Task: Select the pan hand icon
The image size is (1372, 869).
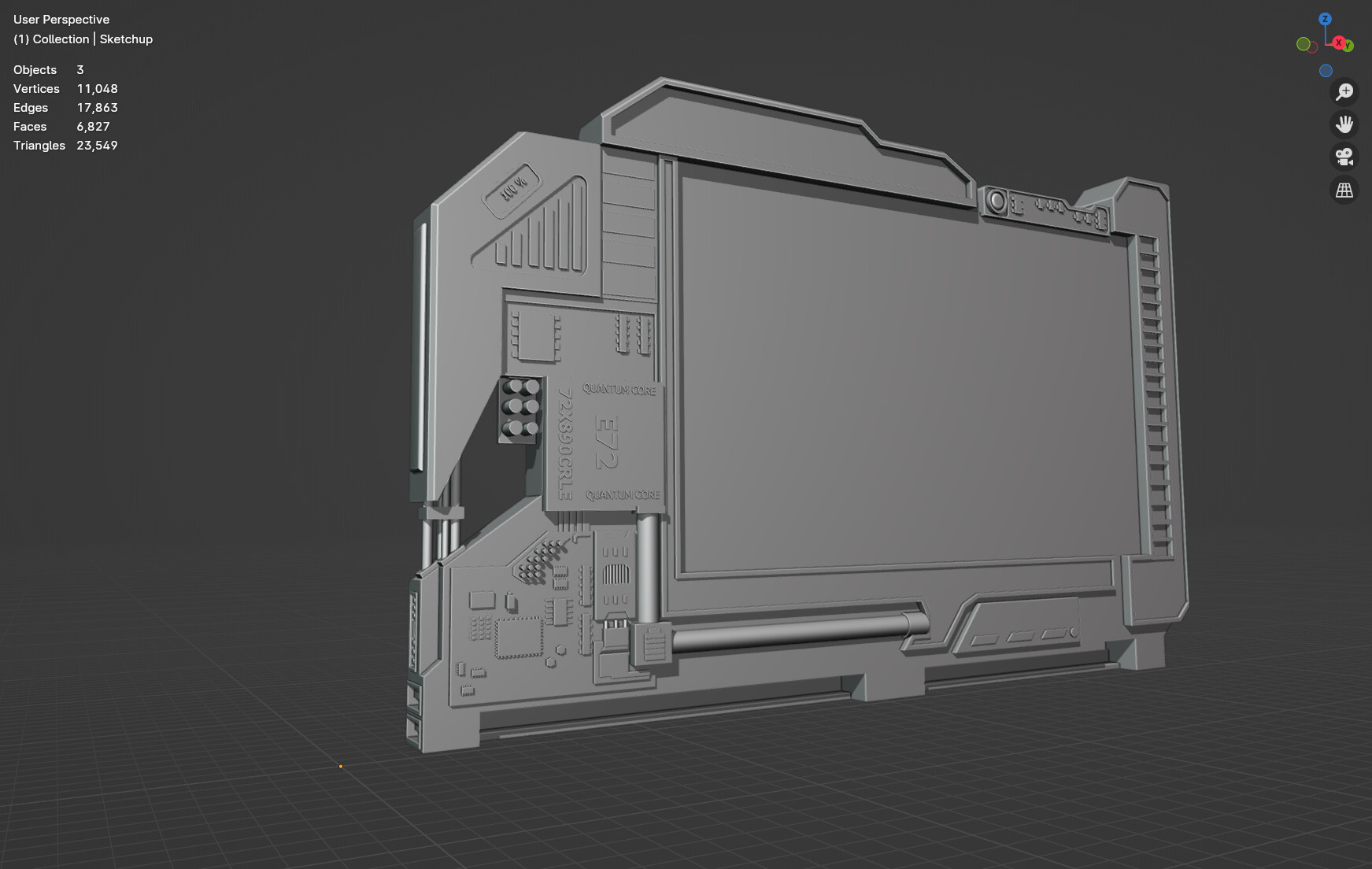Action: click(x=1344, y=124)
